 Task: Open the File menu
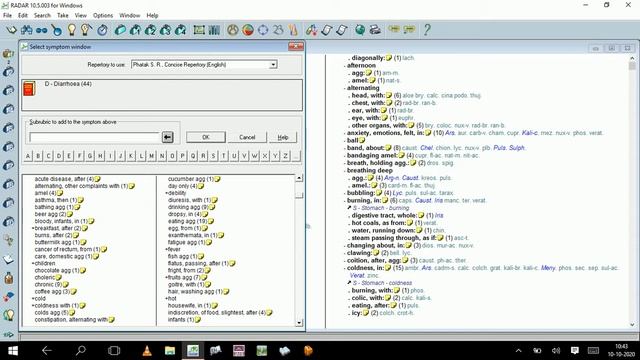coord(7,15)
